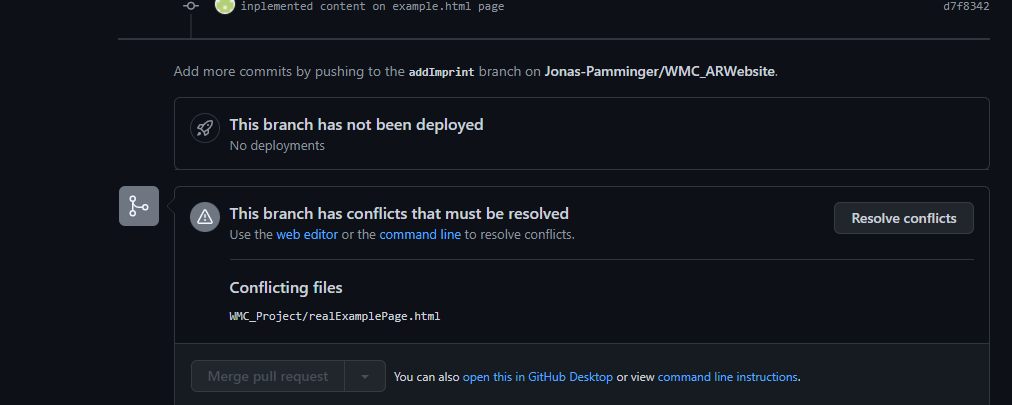This screenshot has width=1012, height=405.
Task: Click the disabled Merge pull request button
Action: 268,376
